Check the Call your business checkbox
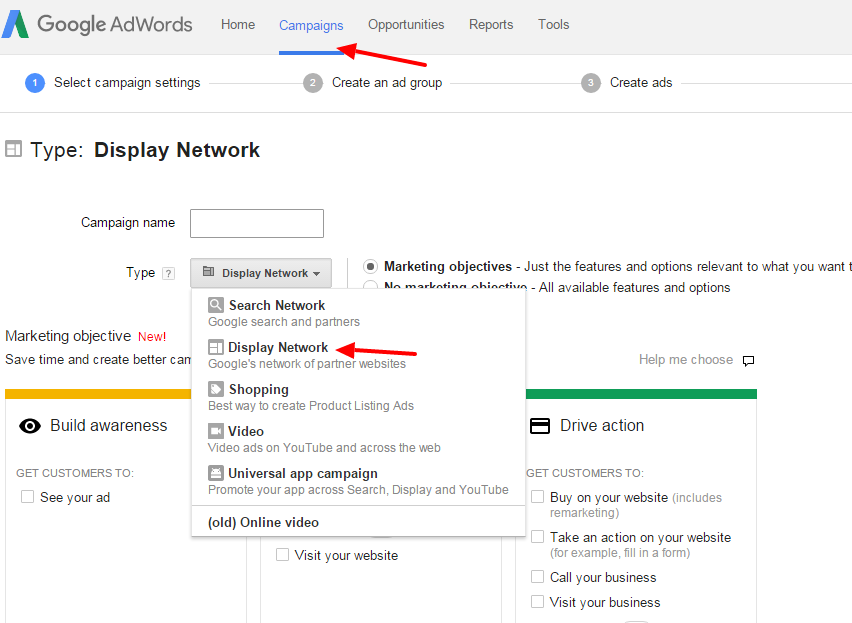852x623 pixels. (537, 576)
